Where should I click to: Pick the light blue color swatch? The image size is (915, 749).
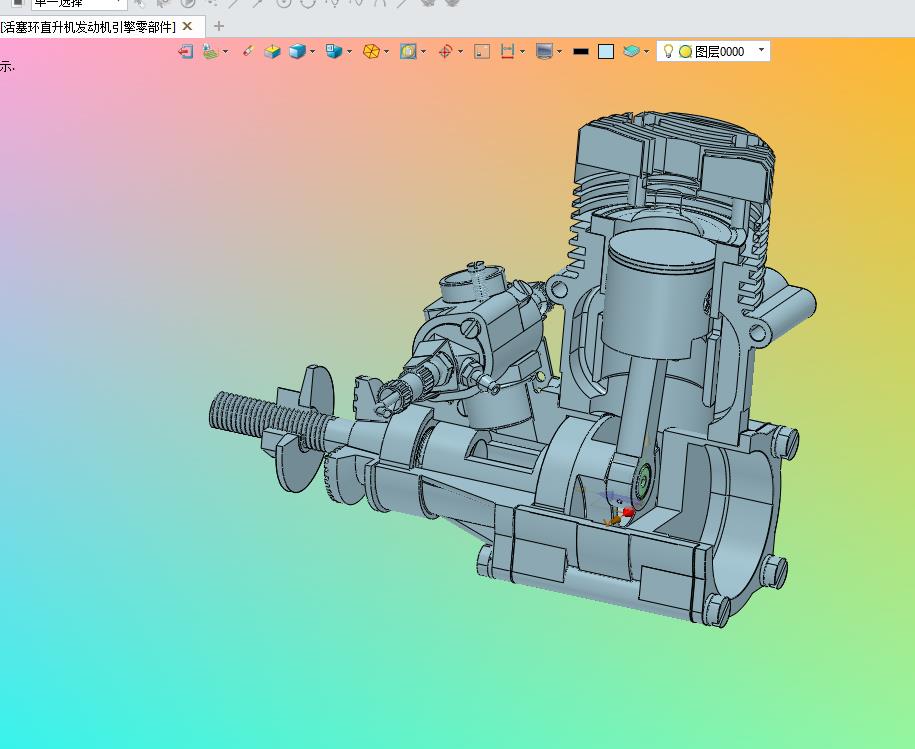coord(606,51)
